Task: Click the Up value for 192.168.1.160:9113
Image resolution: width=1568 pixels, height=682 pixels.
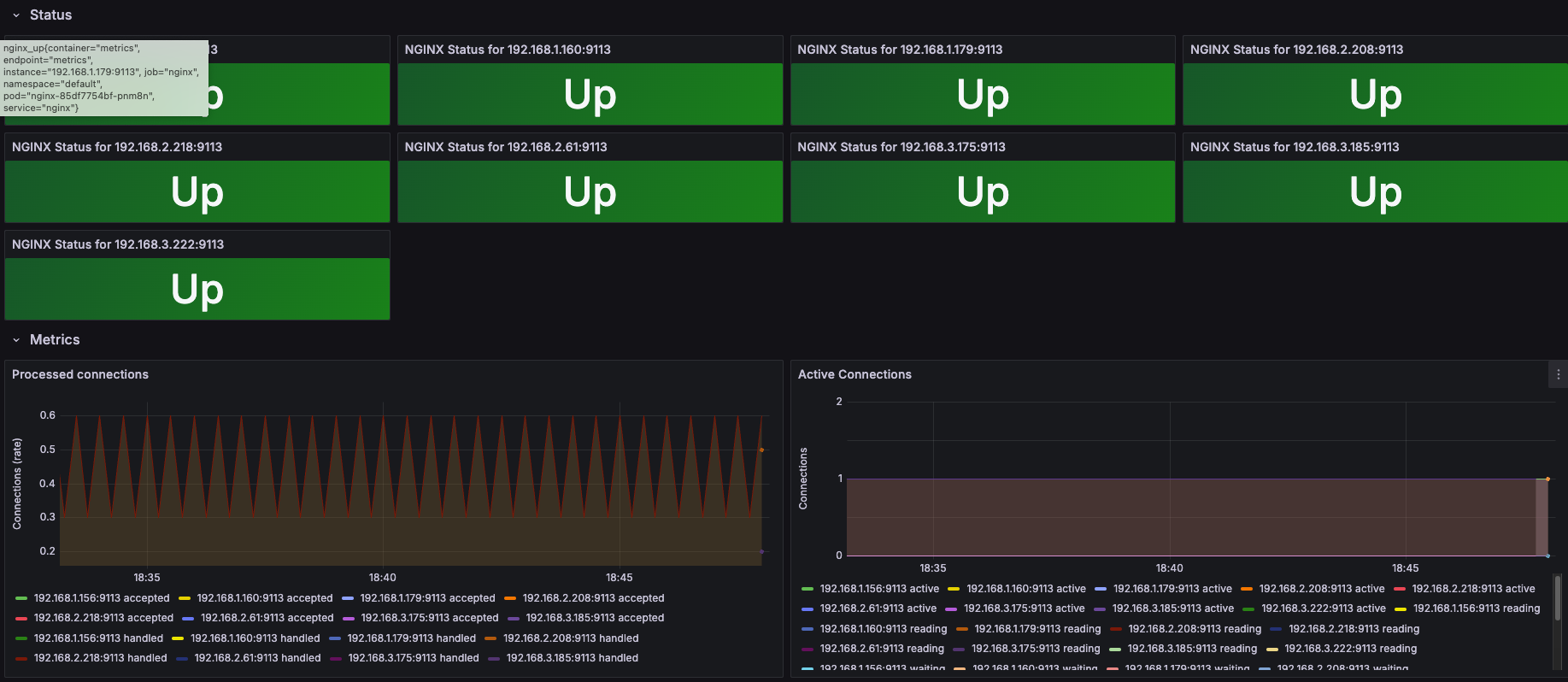Action: (590, 95)
